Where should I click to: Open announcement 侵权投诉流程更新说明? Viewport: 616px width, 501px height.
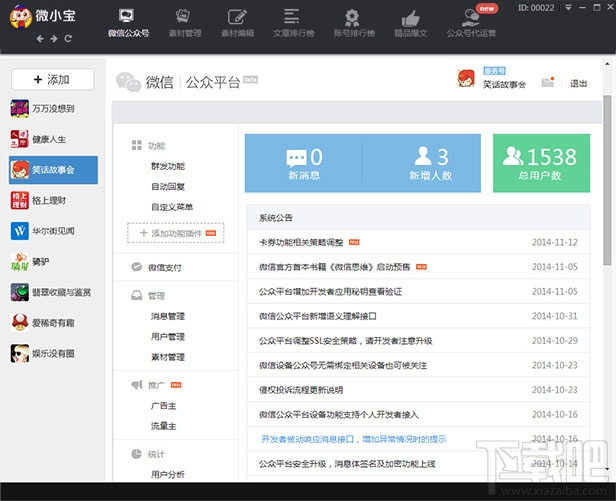(301, 390)
